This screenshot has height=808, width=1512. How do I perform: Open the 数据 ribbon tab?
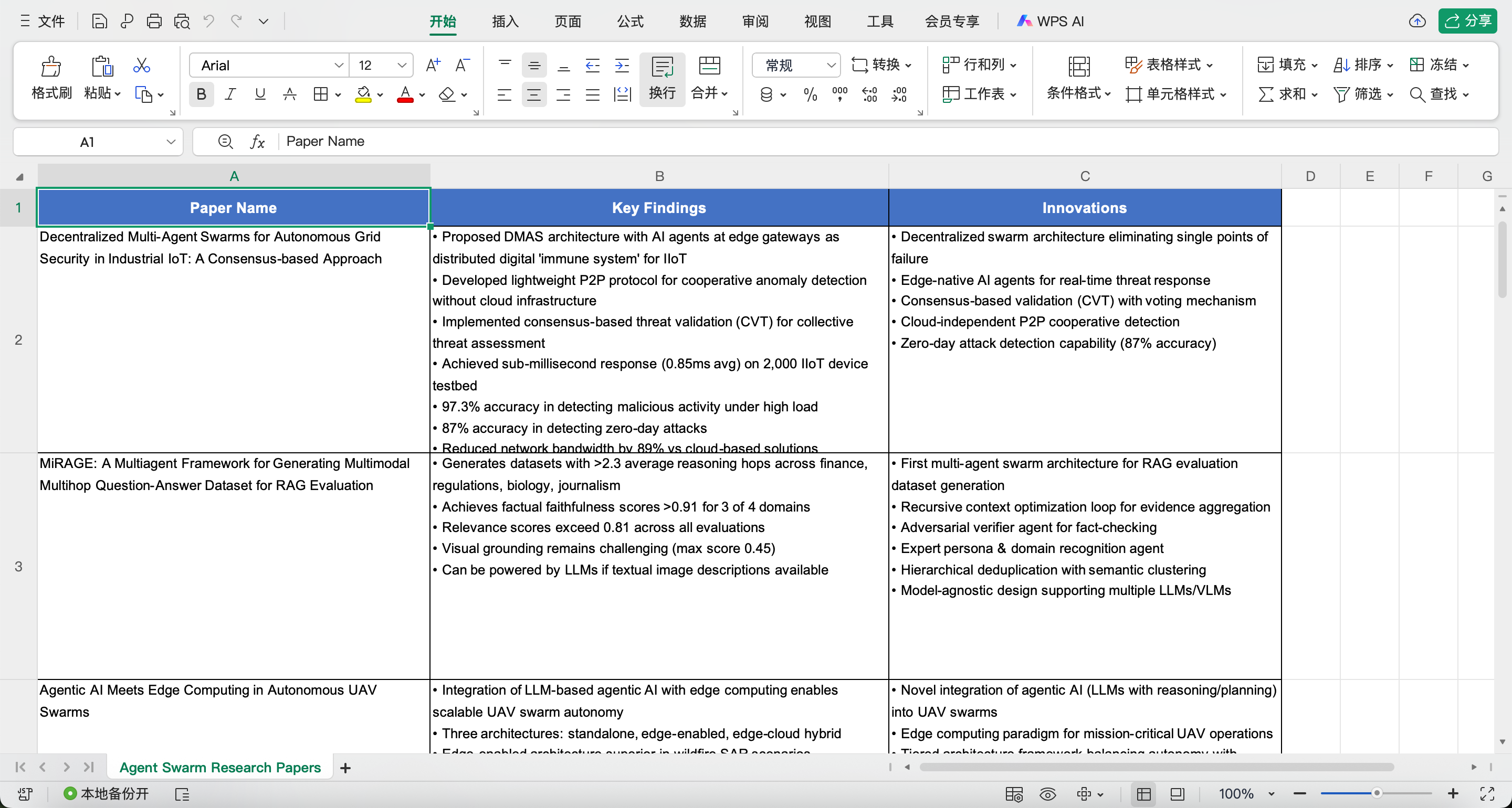pos(692,22)
